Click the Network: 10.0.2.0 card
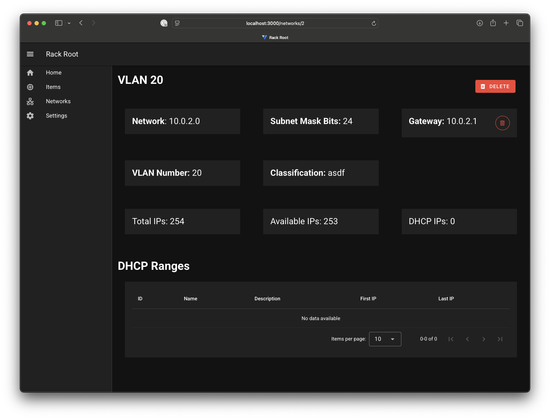 click(182, 121)
